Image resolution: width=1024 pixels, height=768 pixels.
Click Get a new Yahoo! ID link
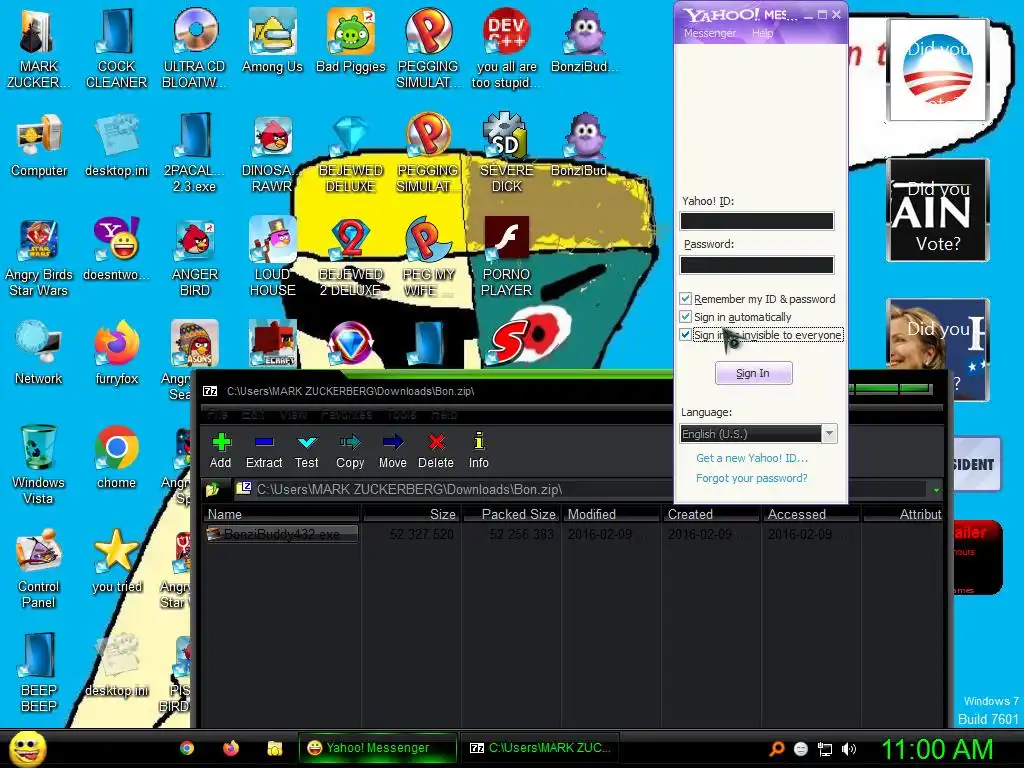coord(752,458)
